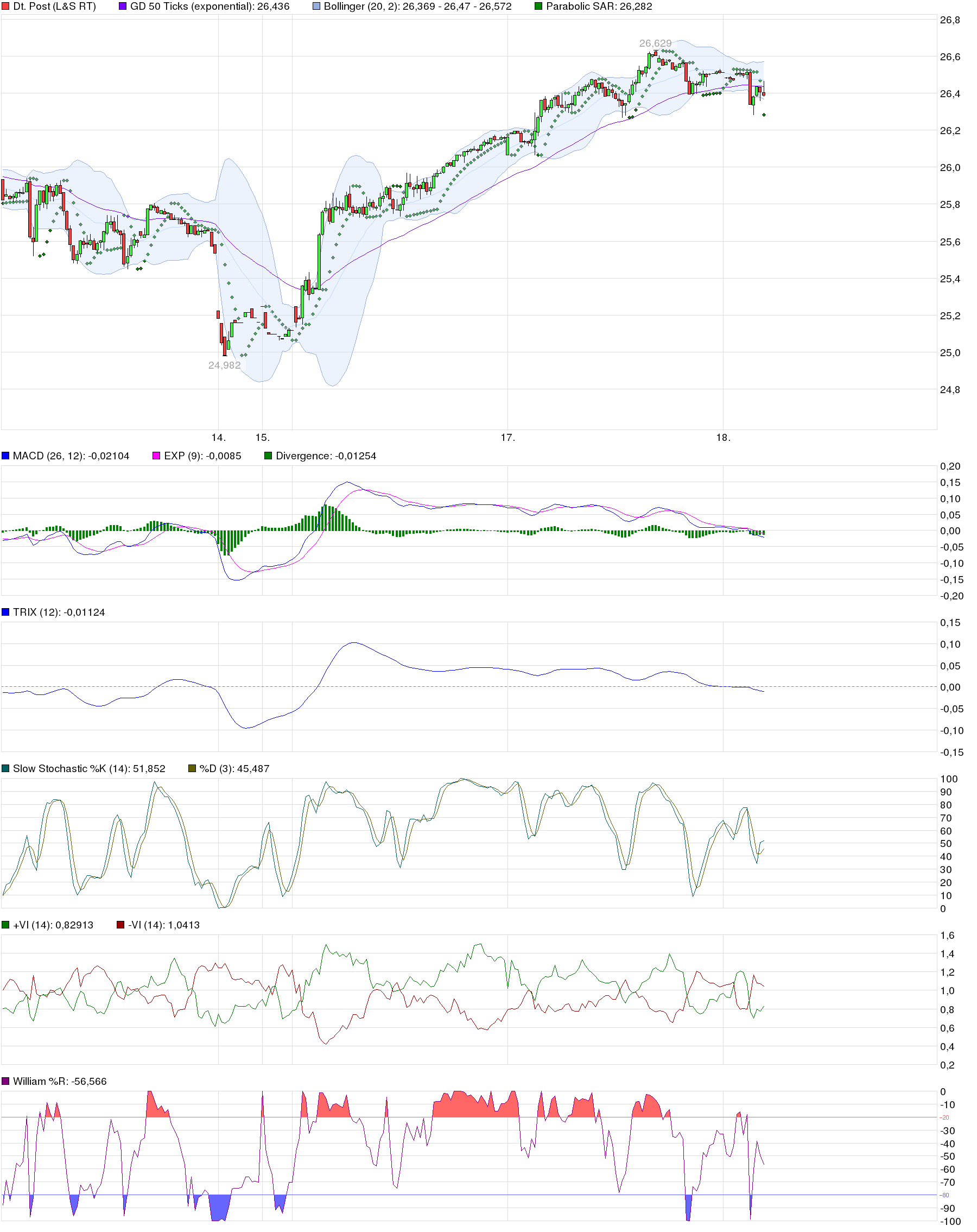977x1232 pixels.
Task: Select 'Divergence: -0,01254' label
Action: coord(326,456)
